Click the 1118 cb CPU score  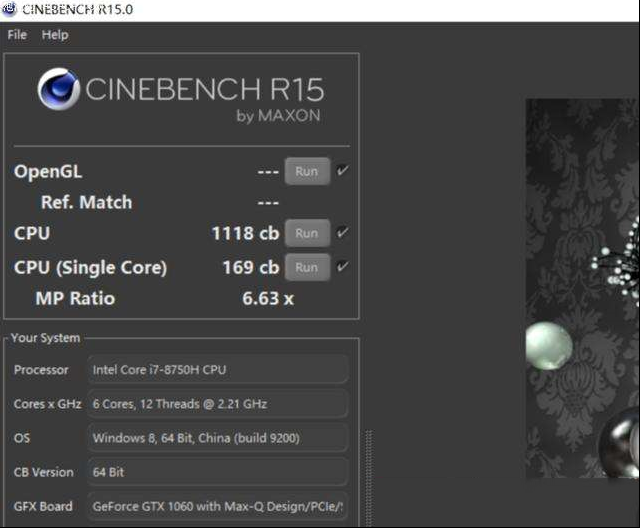pos(245,233)
